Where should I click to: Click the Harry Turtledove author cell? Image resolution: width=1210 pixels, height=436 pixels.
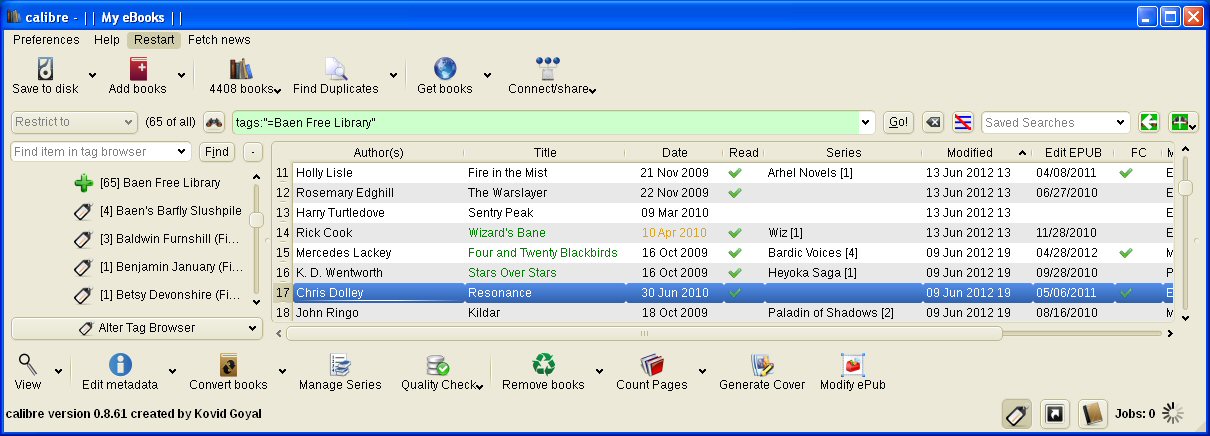(336, 213)
